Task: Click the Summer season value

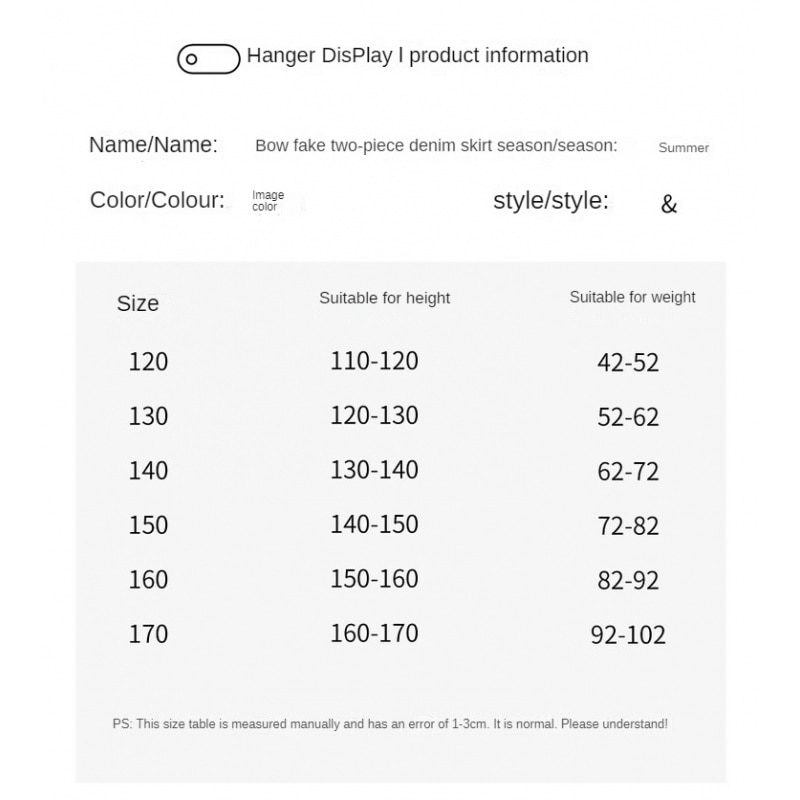Action: 683,148
